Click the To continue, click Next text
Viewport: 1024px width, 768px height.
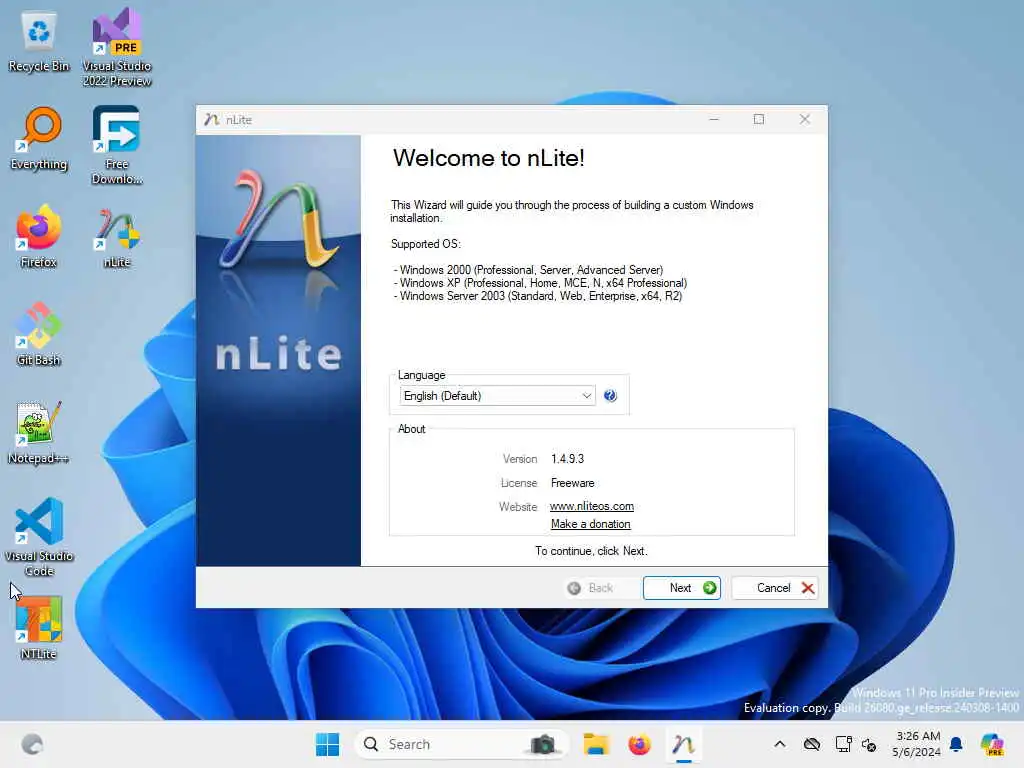(592, 551)
